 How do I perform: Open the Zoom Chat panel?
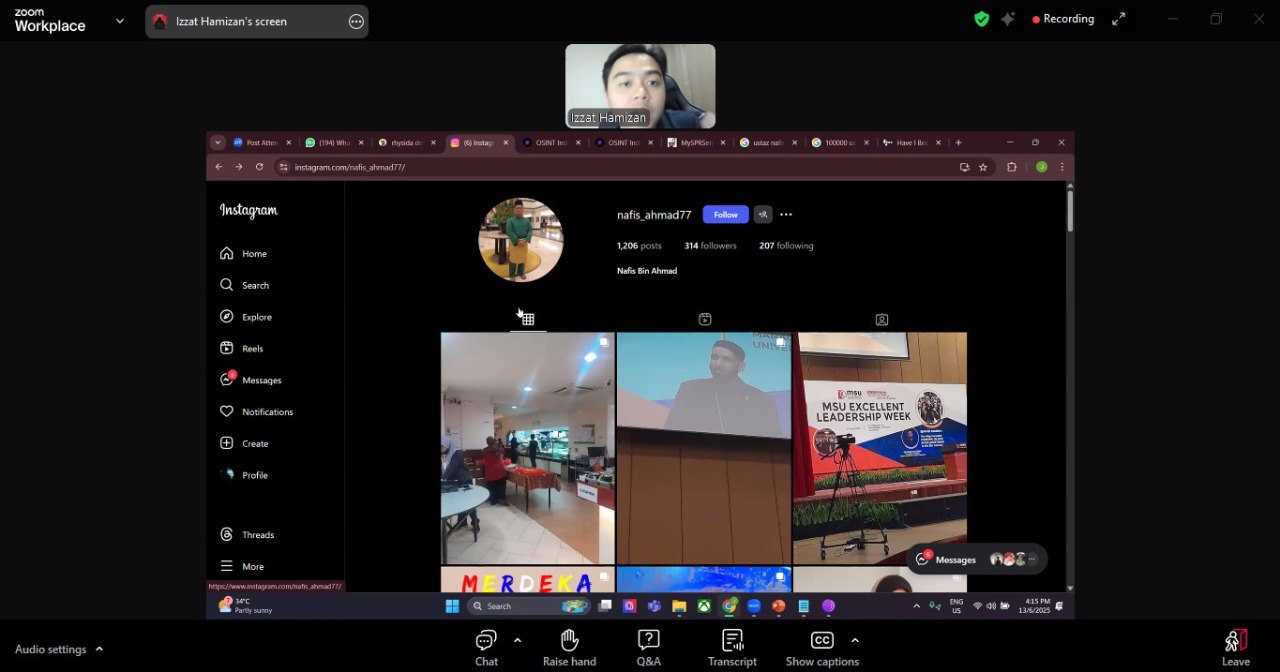coord(486,648)
